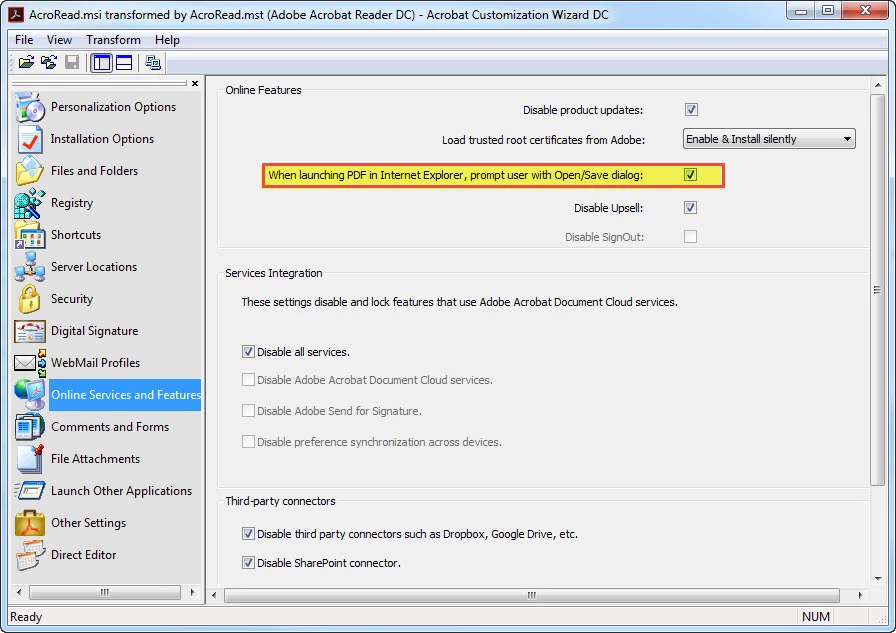This screenshot has height=633, width=896.
Task: Select the Registry section label
Action: 72,203
